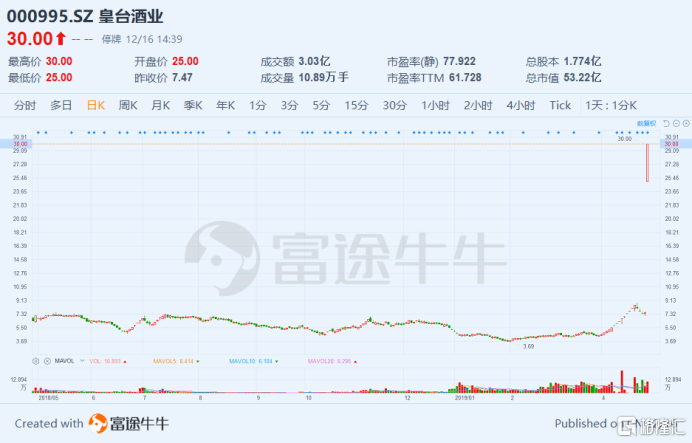
Task: Click the tall red candlestick at chart right
Action: pyautogui.click(x=647, y=162)
